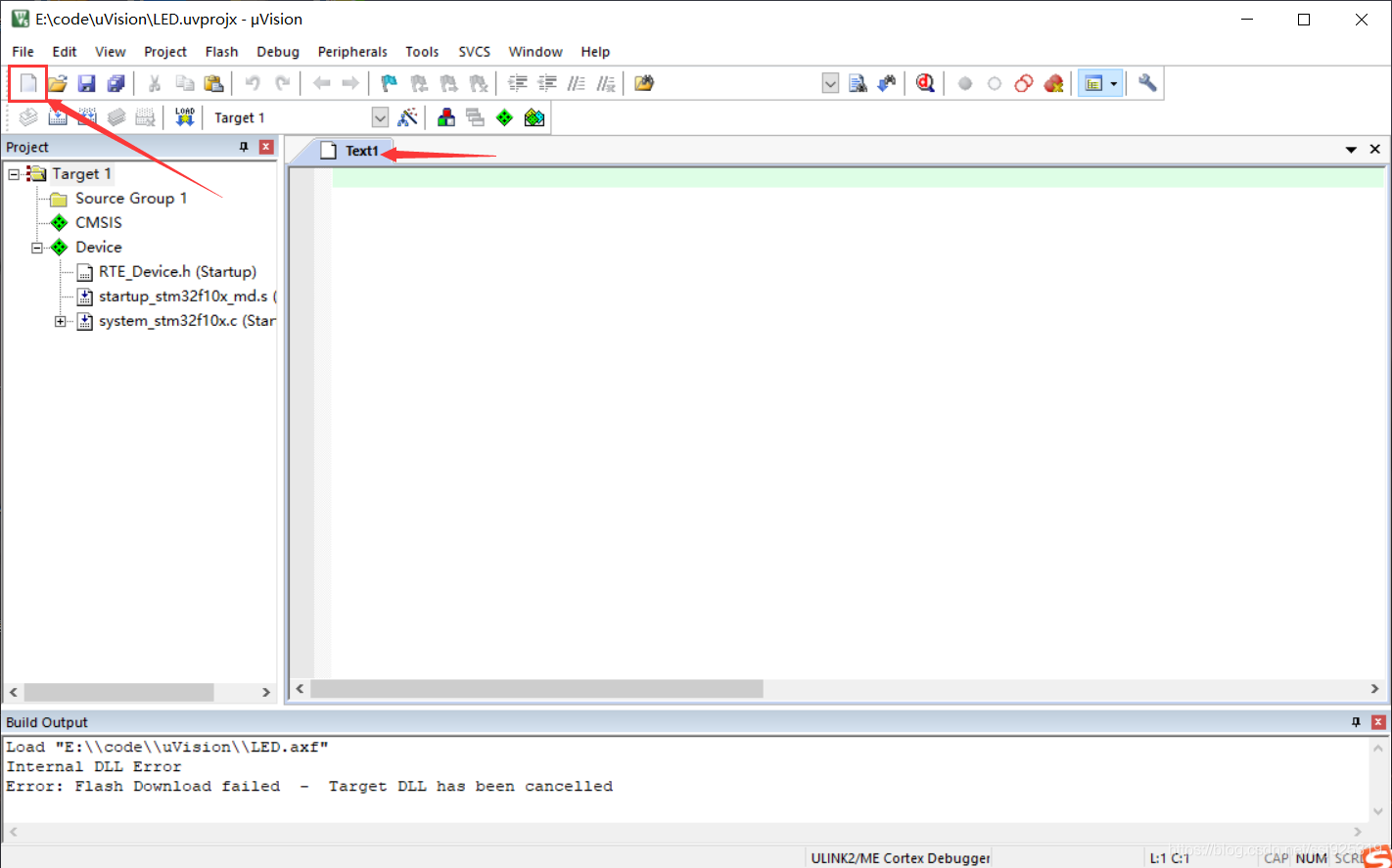Click the Save All icon
Image resolution: width=1392 pixels, height=868 pixels.
coord(116,83)
